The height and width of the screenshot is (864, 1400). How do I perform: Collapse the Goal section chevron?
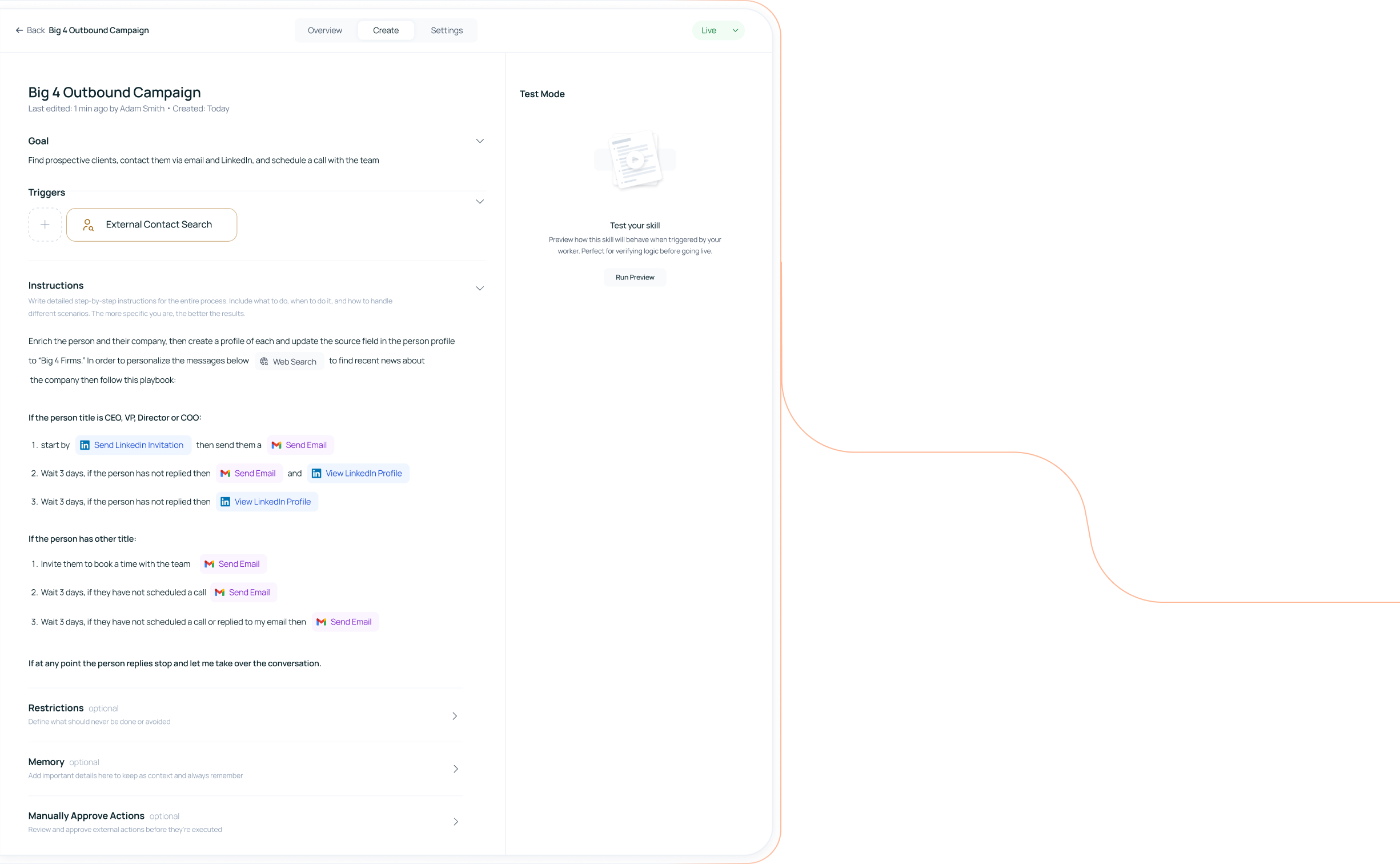pyautogui.click(x=480, y=141)
